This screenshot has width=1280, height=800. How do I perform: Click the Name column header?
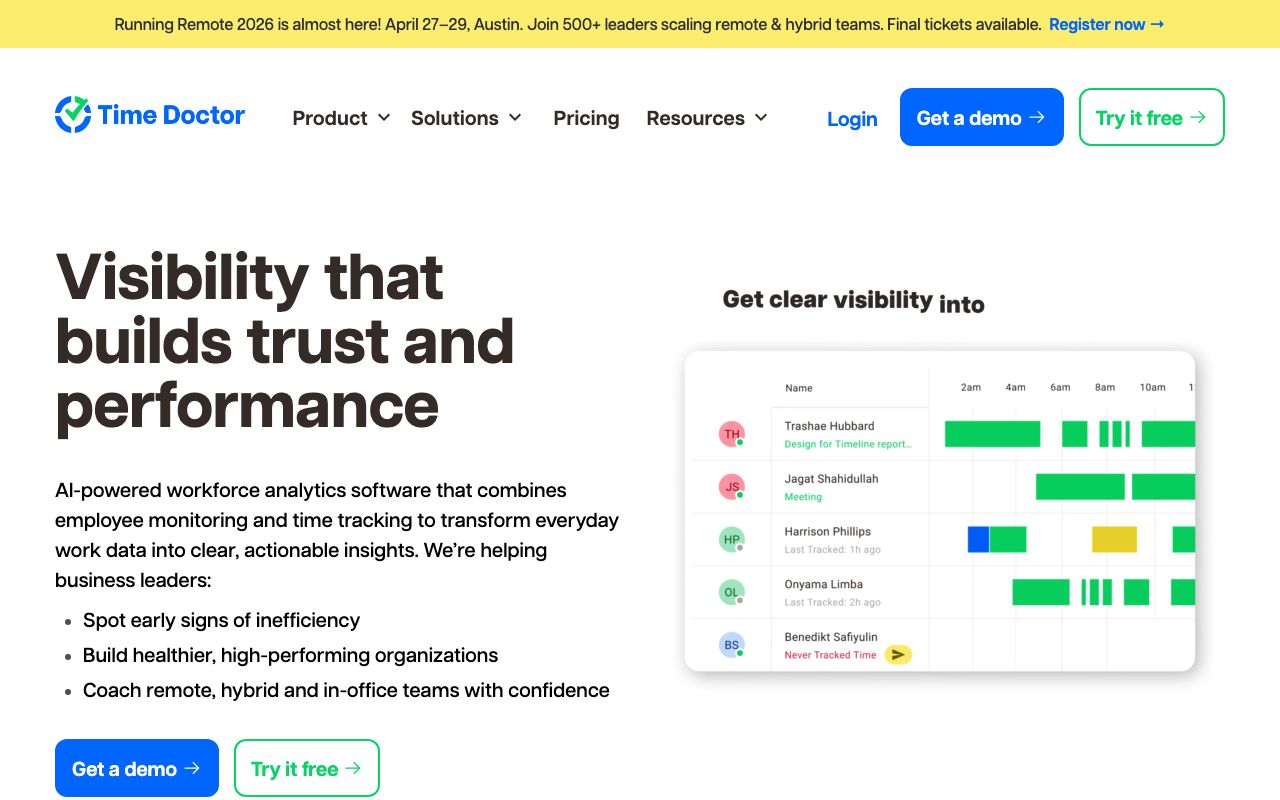pyautogui.click(x=798, y=388)
